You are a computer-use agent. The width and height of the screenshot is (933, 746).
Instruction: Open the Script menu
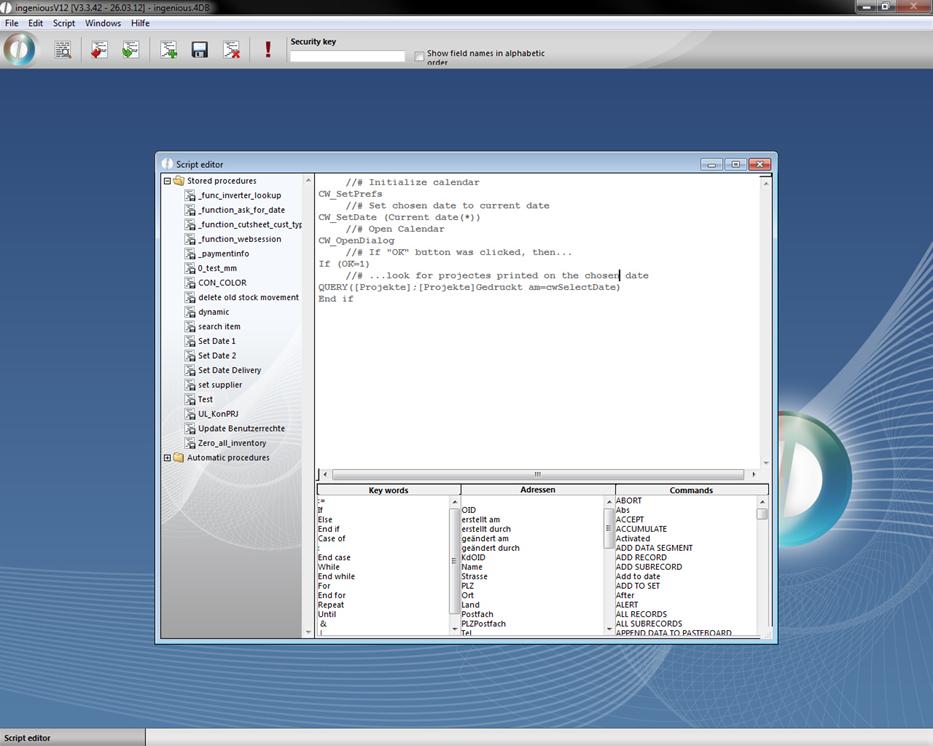[x=64, y=23]
